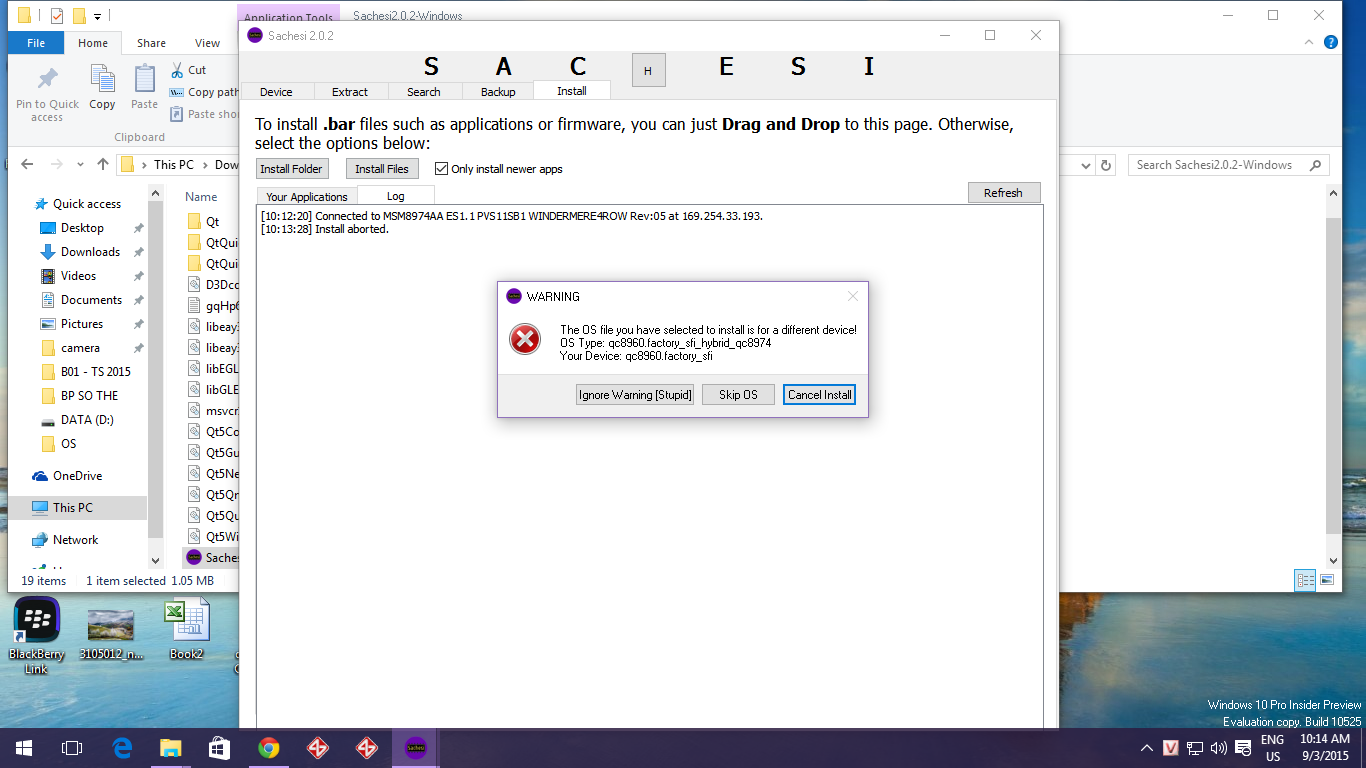Switch to the Extract tab
Viewport: 1366px width, 768px height.
coord(350,92)
